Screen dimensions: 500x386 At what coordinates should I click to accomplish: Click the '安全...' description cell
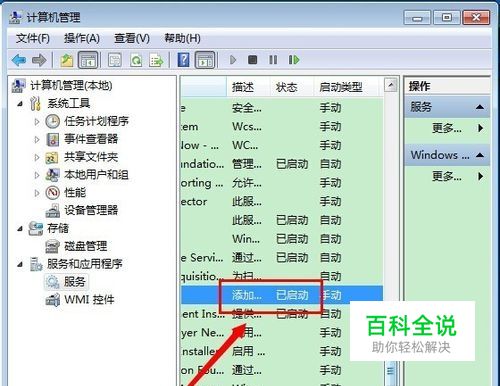(x=247, y=108)
